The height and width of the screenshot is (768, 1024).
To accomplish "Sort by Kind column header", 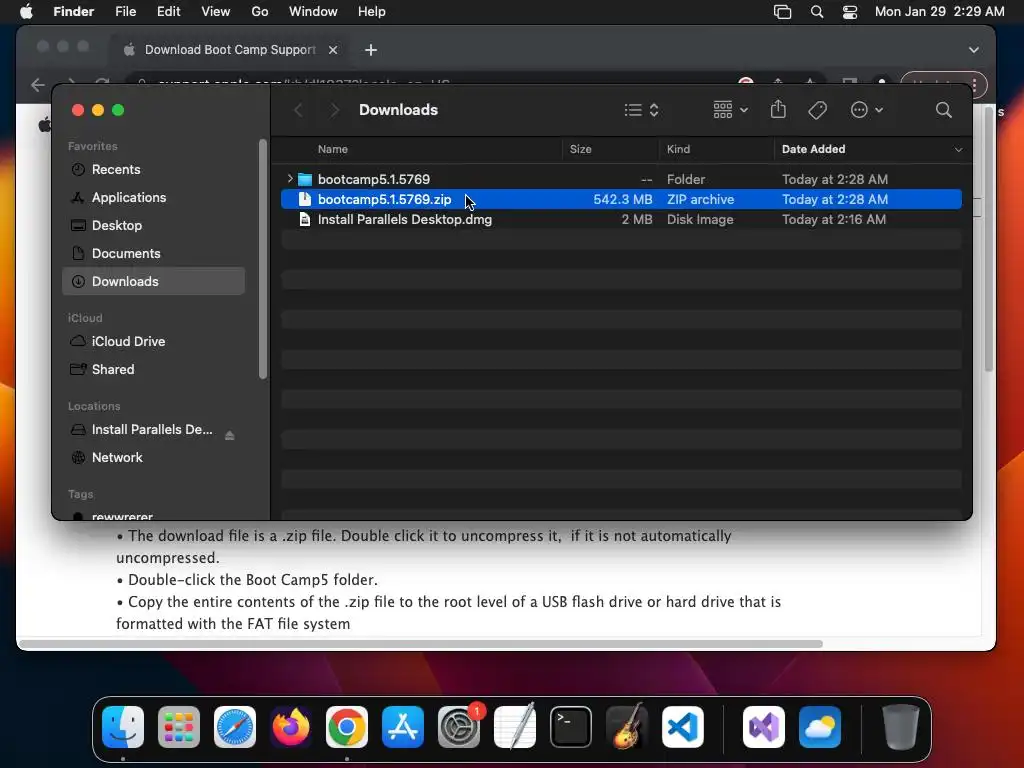I will pos(678,150).
